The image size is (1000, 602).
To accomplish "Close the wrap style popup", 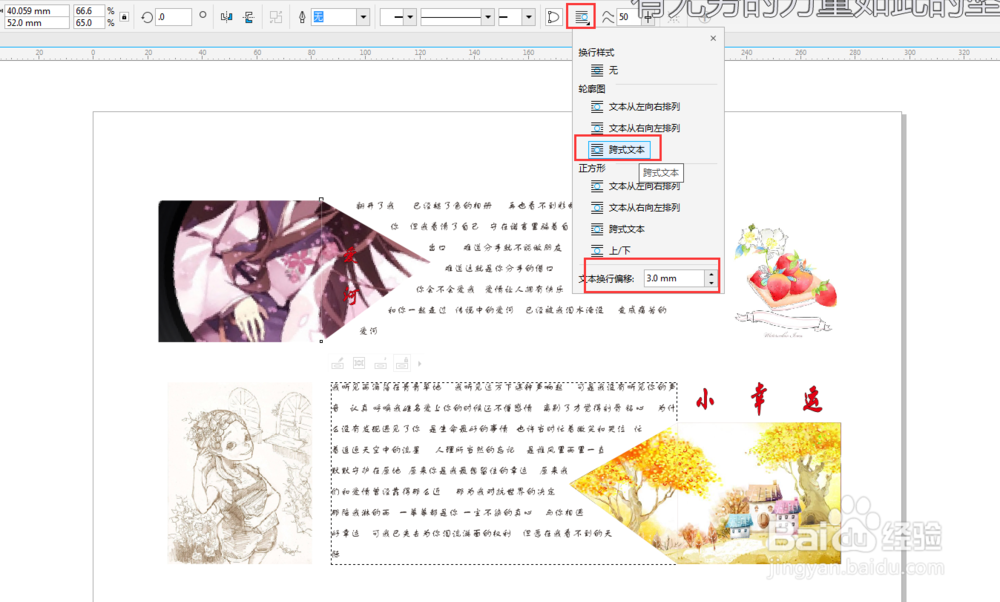I will 713,38.
